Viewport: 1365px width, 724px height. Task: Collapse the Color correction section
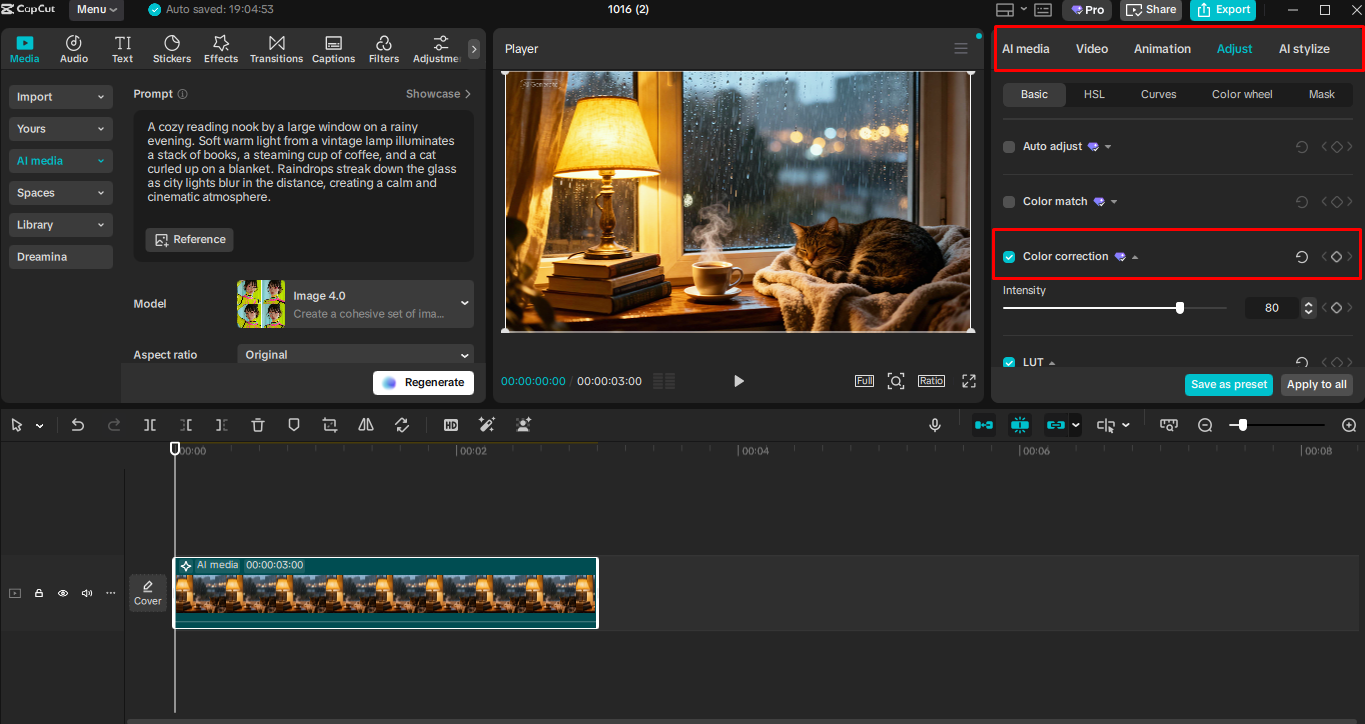[x=1137, y=256]
